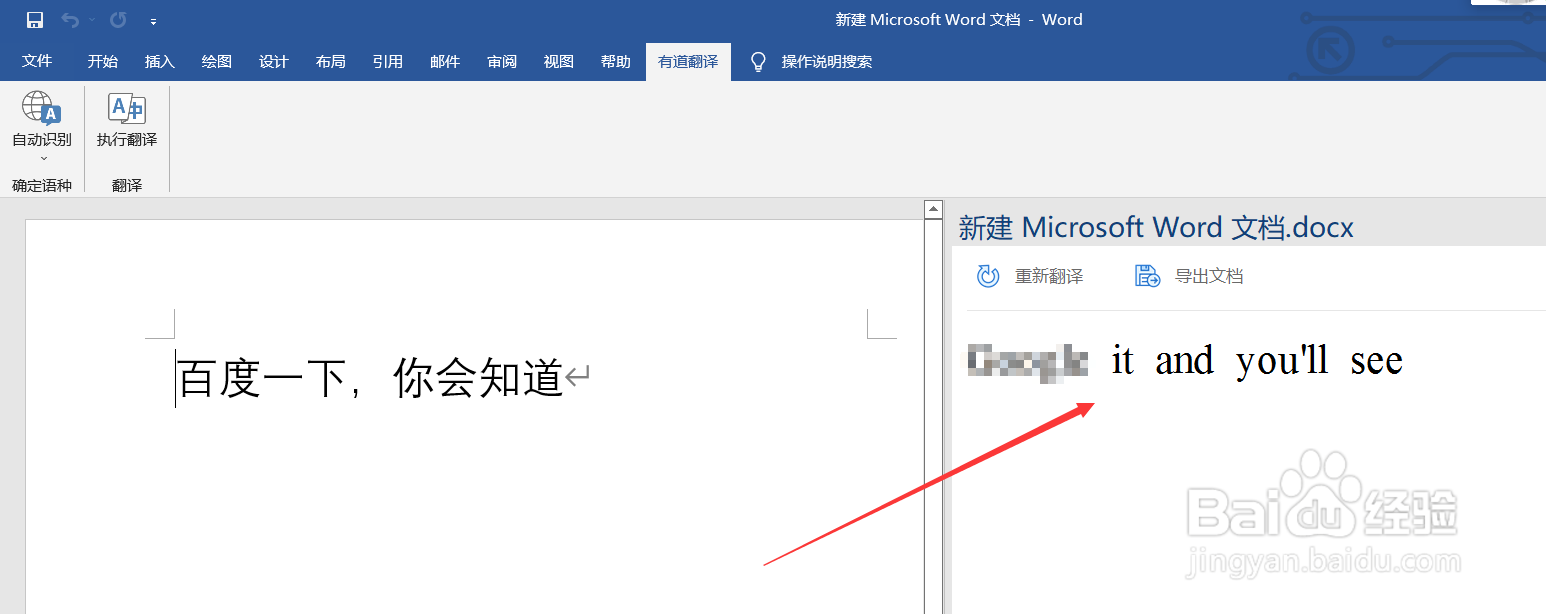The image size is (1546, 614).
Task: Switch to the 帮助 tab
Action: (616, 61)
